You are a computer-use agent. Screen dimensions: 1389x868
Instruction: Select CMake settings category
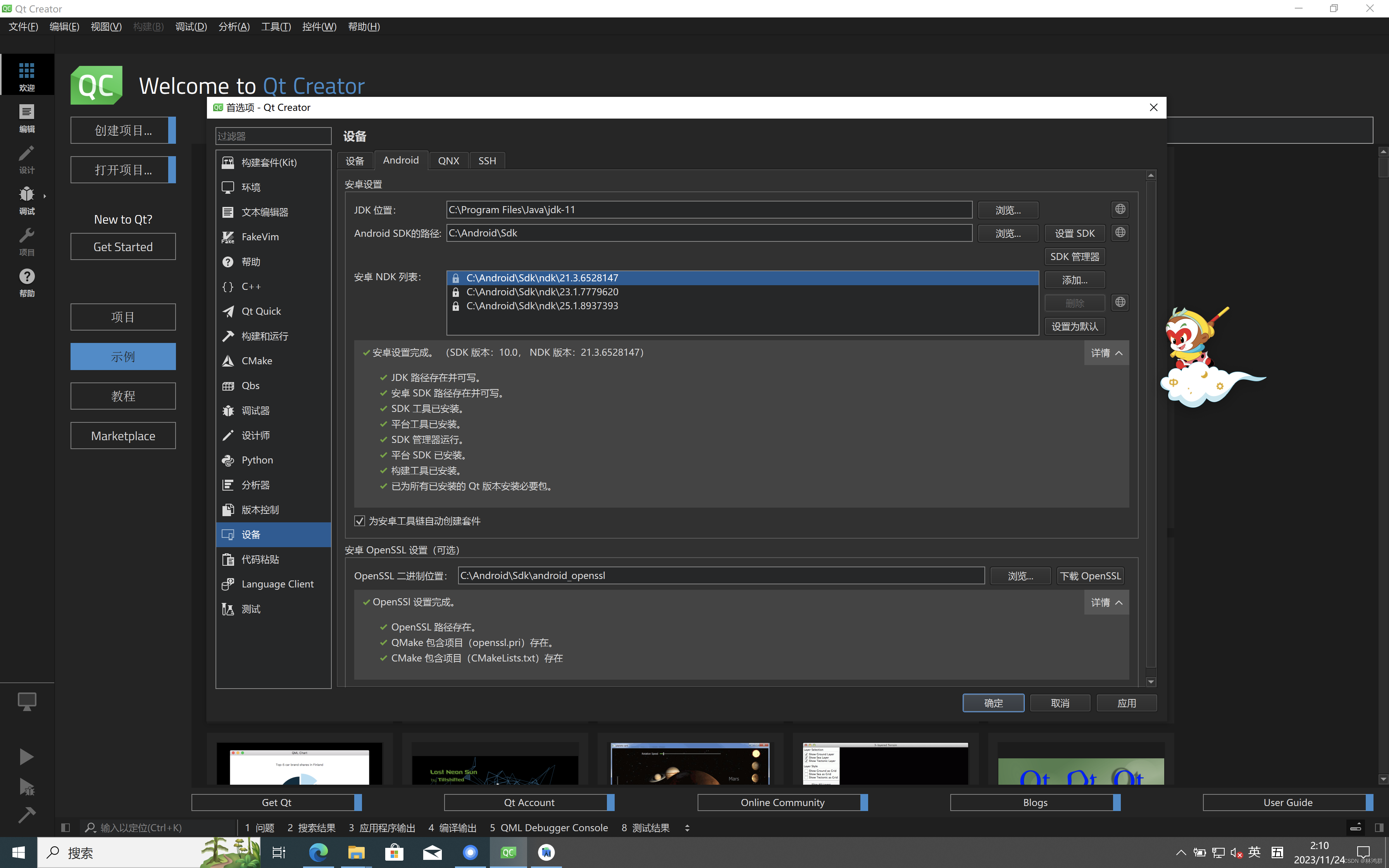[x=273, y=360]
